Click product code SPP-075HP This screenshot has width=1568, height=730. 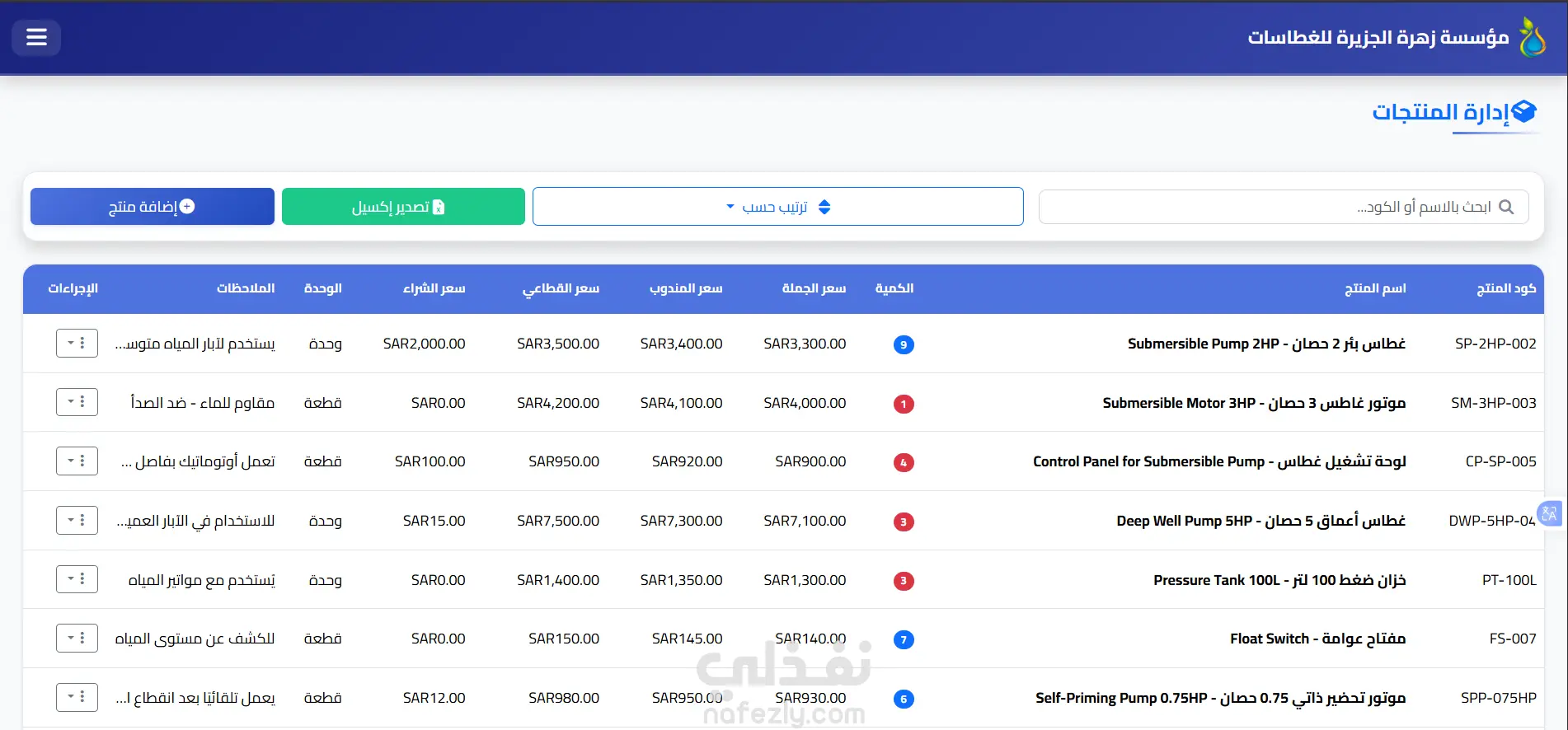[x=1499, y=698]
